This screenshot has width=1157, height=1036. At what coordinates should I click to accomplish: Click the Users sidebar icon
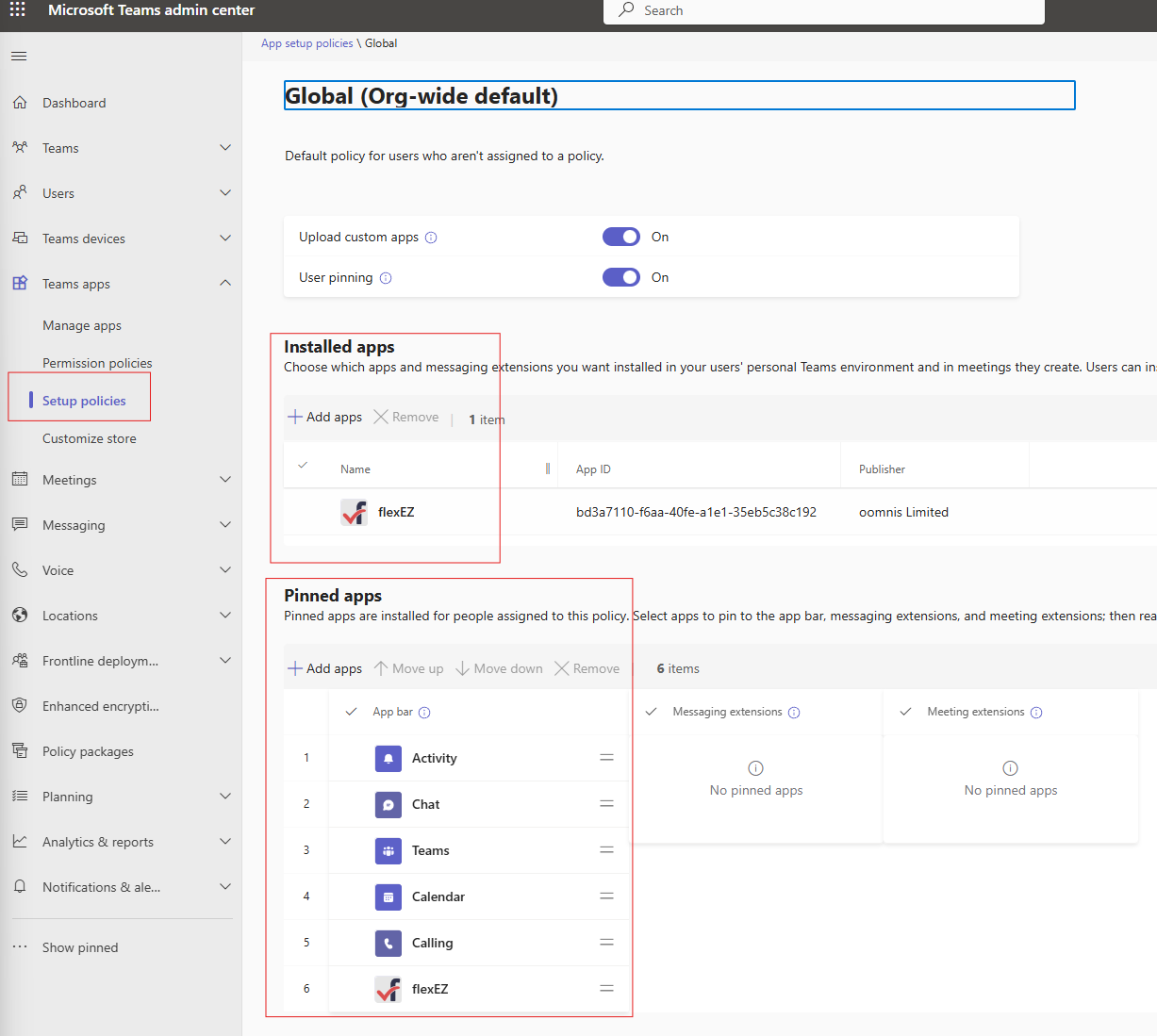(x=20, y=193)
